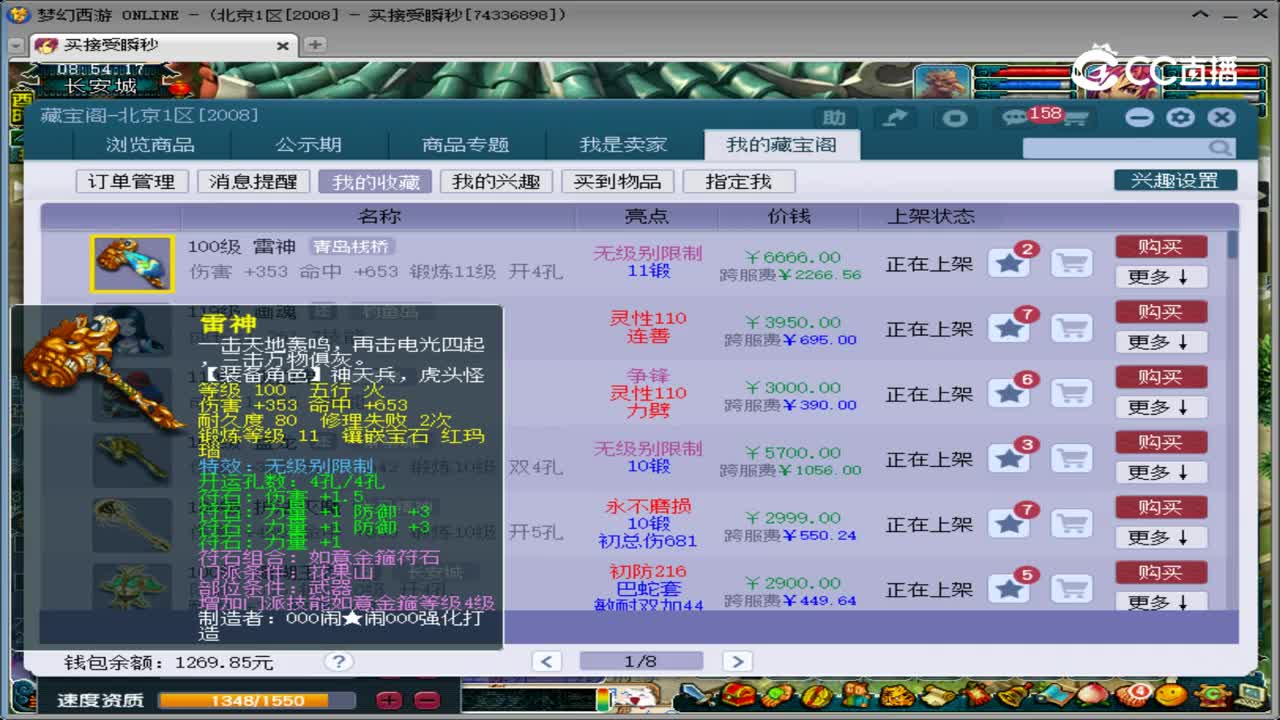This screenshot has width=1280, height=720.
Task: Click the red minus button near 速度资质
Action: (427, 700)
